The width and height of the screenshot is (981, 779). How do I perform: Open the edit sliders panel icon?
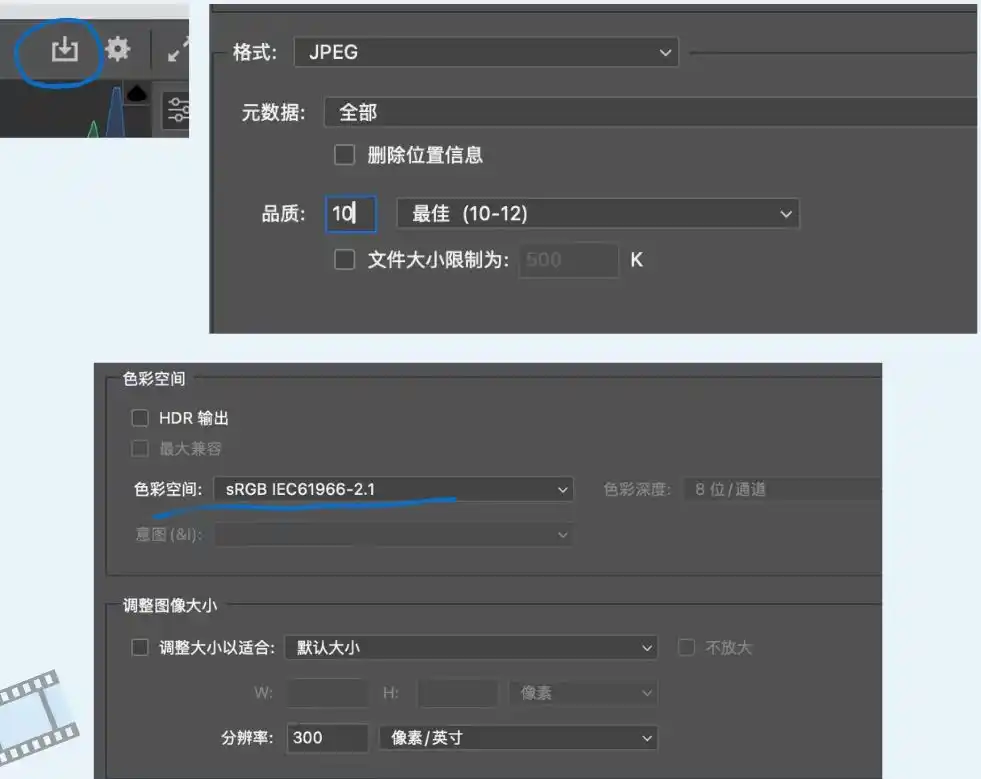pyautogui.click(x=177, y=110)
